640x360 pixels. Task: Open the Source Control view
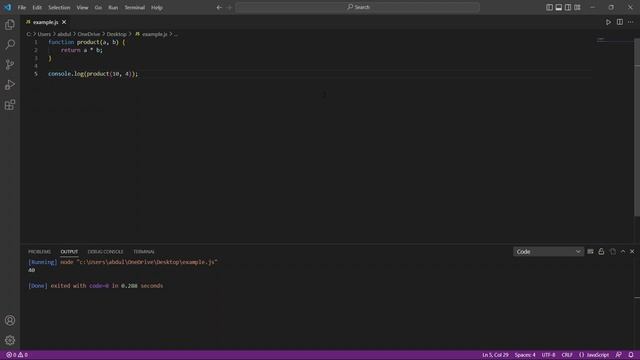pos(10,64)
